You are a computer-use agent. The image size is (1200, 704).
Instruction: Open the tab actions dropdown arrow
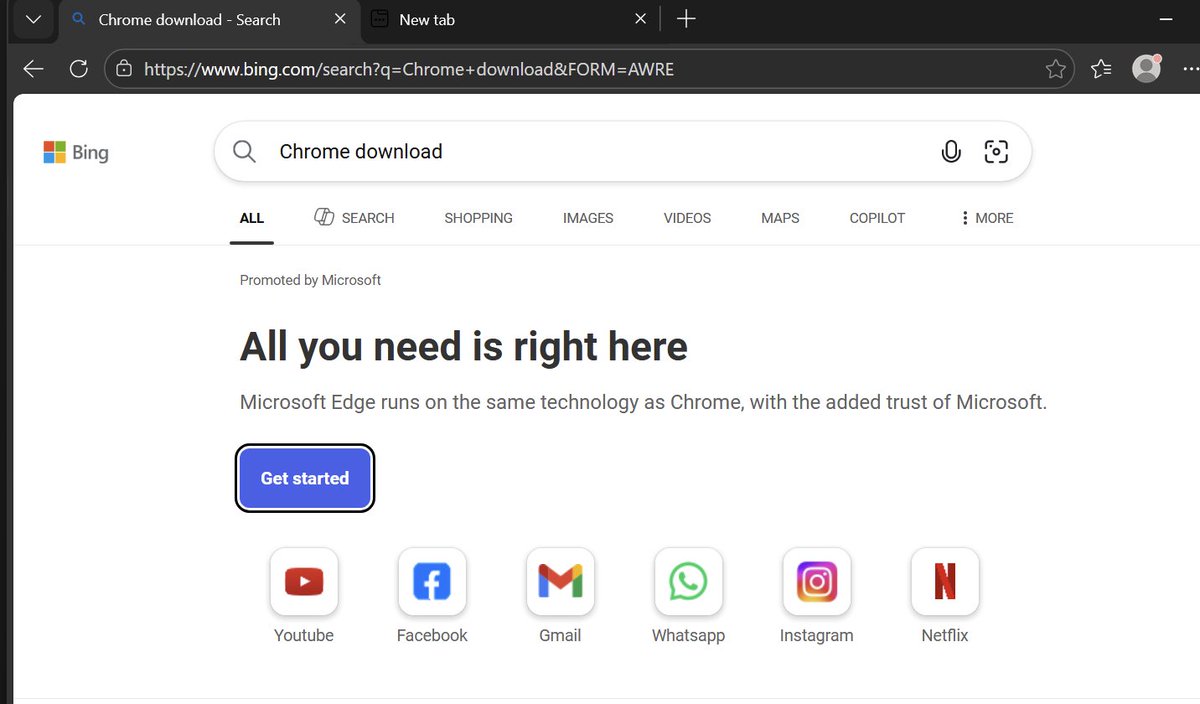(x=33, y=19)
